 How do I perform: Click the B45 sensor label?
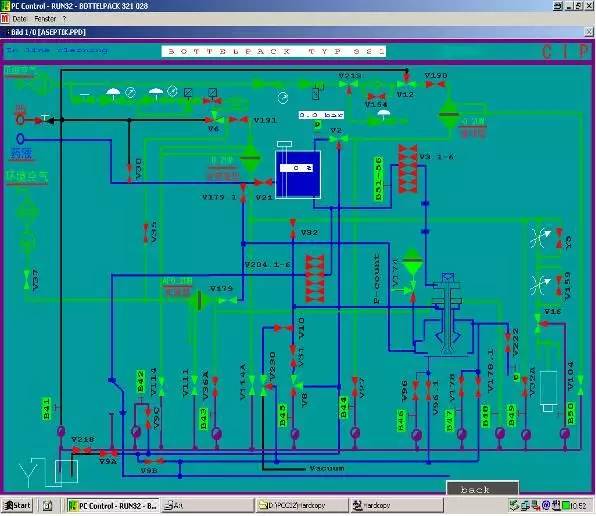[283, 415]
